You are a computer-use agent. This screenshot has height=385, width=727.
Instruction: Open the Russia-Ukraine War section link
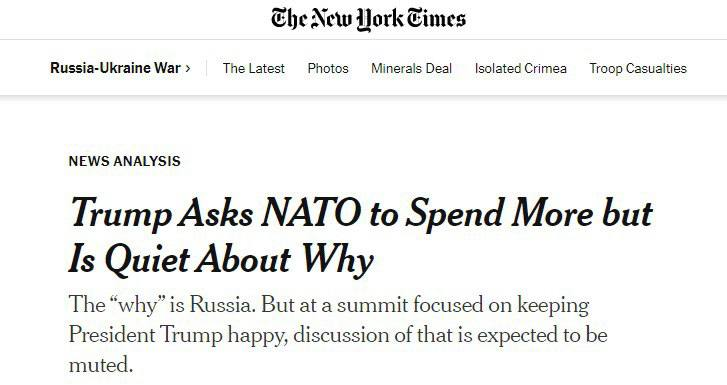[x=115, y=68]
